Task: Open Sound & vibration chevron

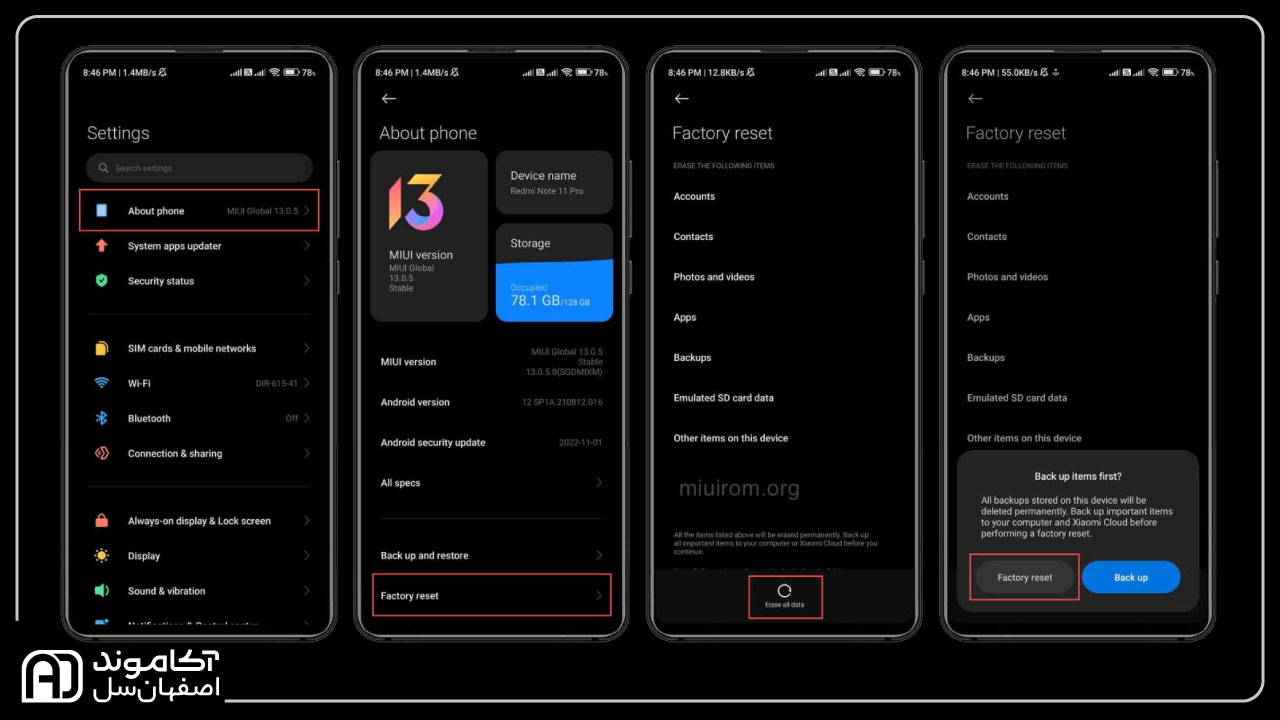Action: (307, 591)
